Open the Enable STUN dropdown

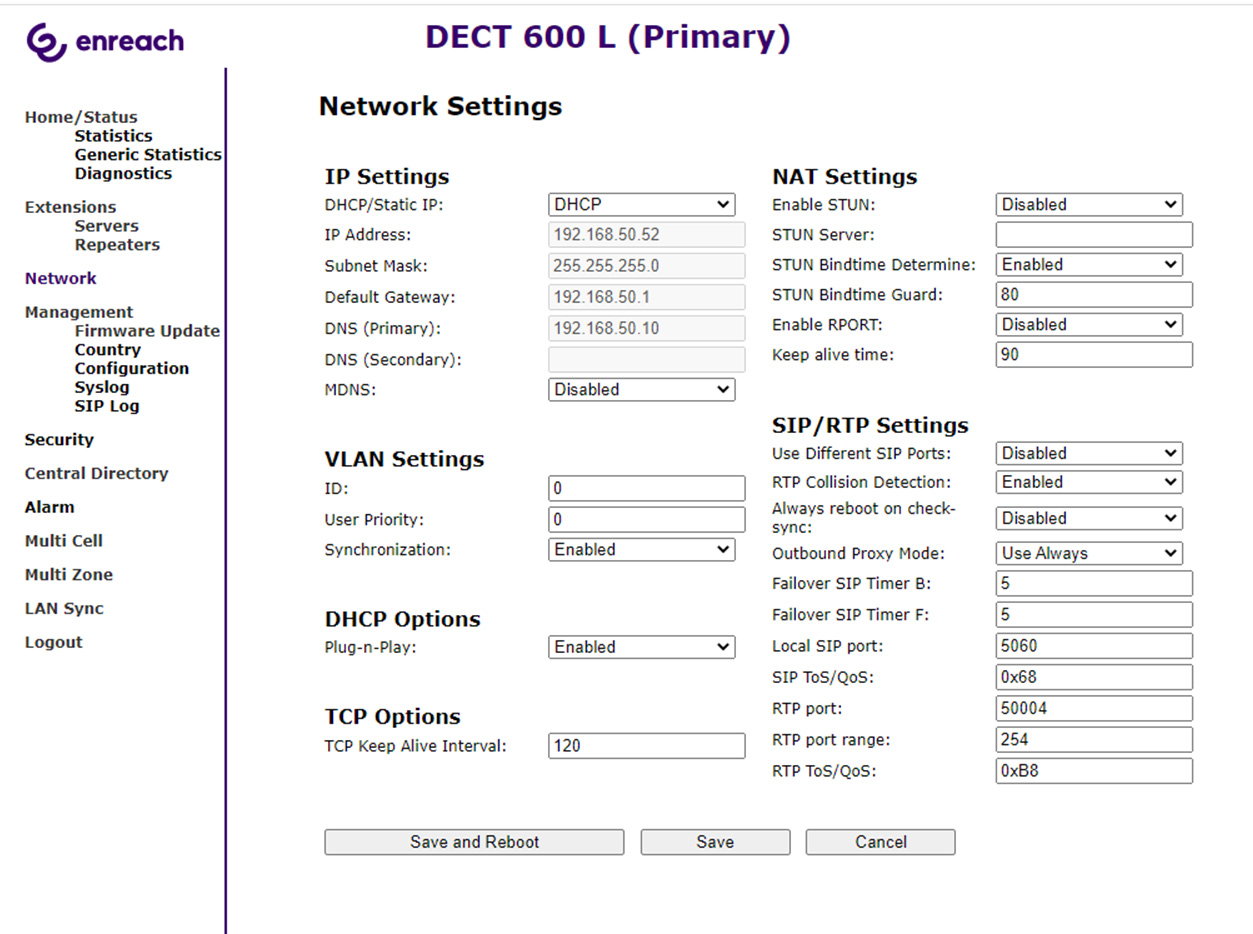pos(1089,204)
